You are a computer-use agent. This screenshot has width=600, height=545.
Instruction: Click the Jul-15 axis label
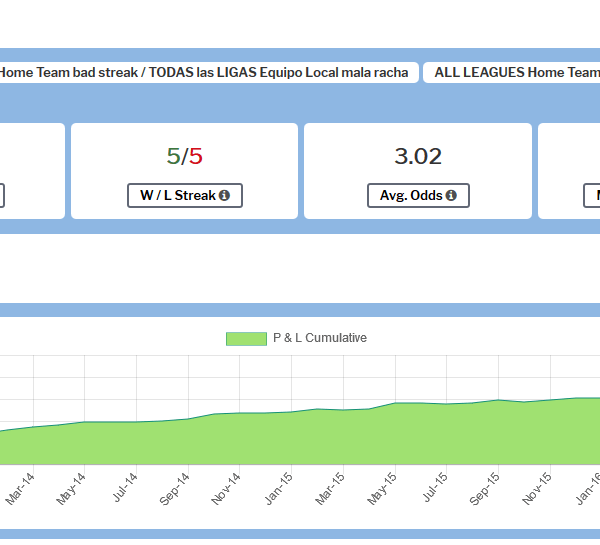click(435, 487)
